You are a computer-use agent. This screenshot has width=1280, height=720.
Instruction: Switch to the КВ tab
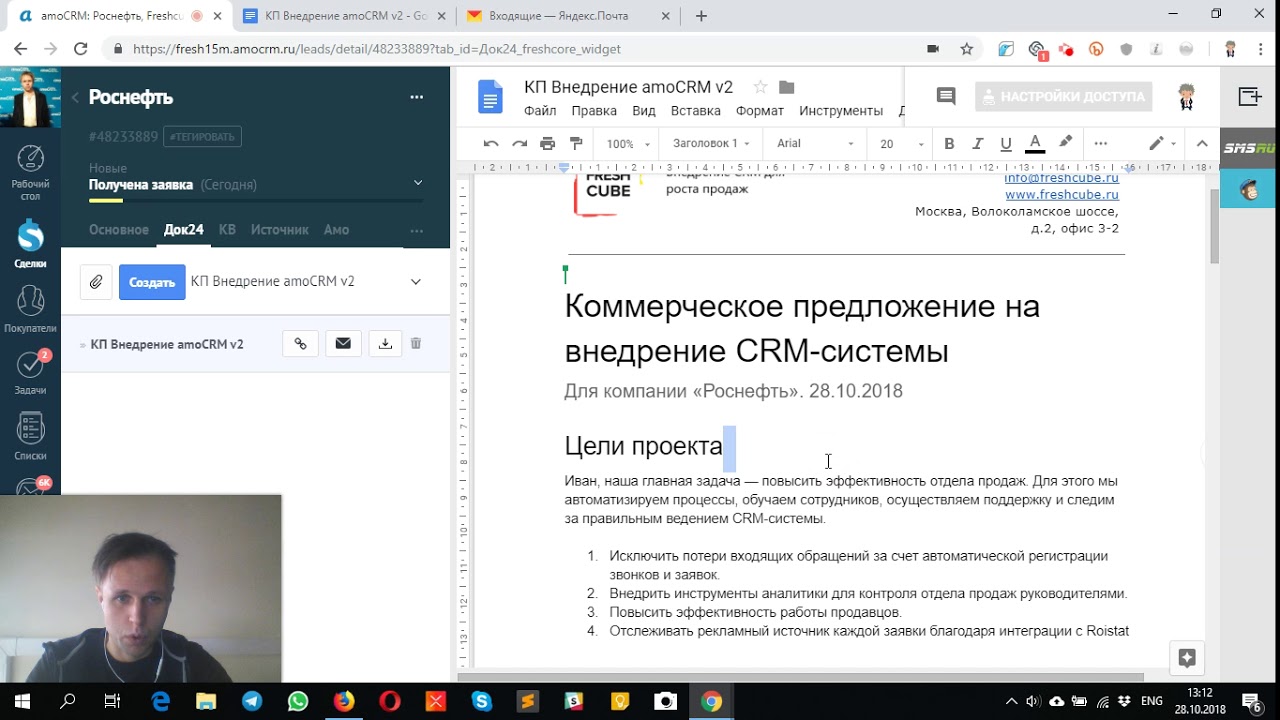point(227,229)
